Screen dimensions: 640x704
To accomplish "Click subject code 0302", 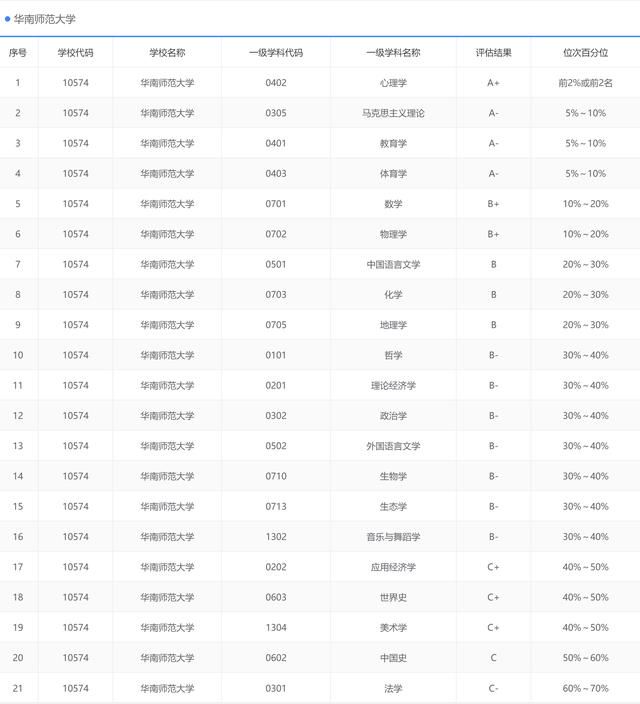I will click(276, 416).
